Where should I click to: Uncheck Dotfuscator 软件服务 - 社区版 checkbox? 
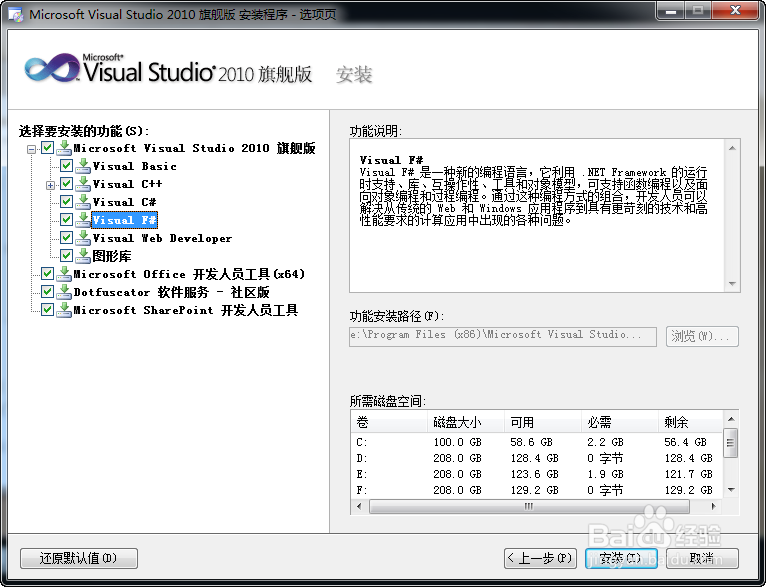tap(47, 292)
